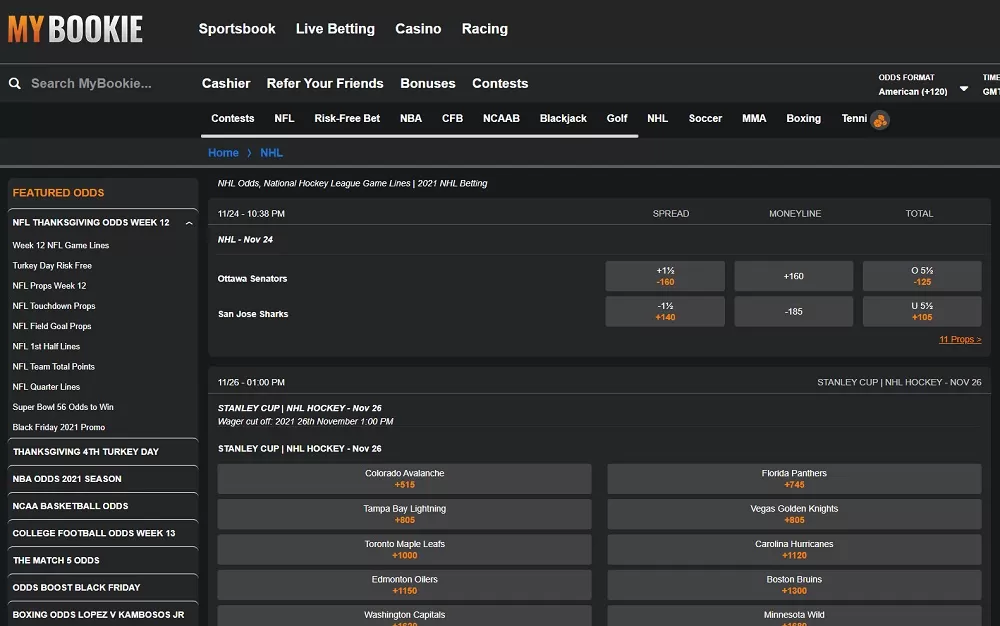The width and height of the screenshot is (1000, 626).
Task: Open Super Bowl 56 Odds to Win
Action: tap(63, 407)
